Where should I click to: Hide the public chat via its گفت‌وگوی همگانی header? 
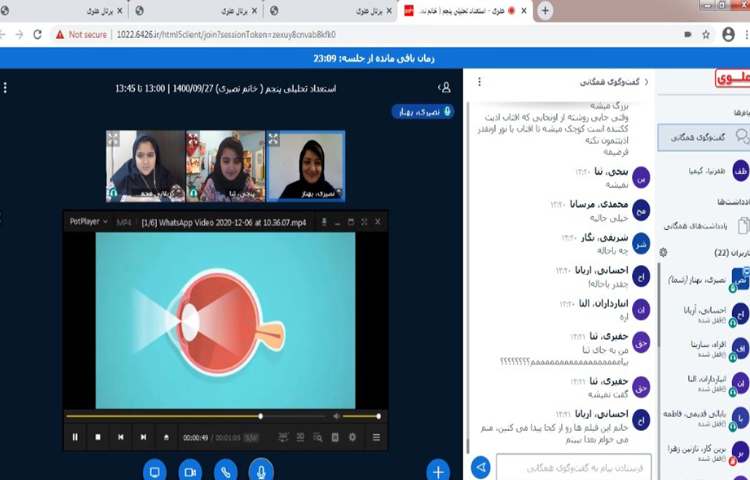click(x=614, y=82)
